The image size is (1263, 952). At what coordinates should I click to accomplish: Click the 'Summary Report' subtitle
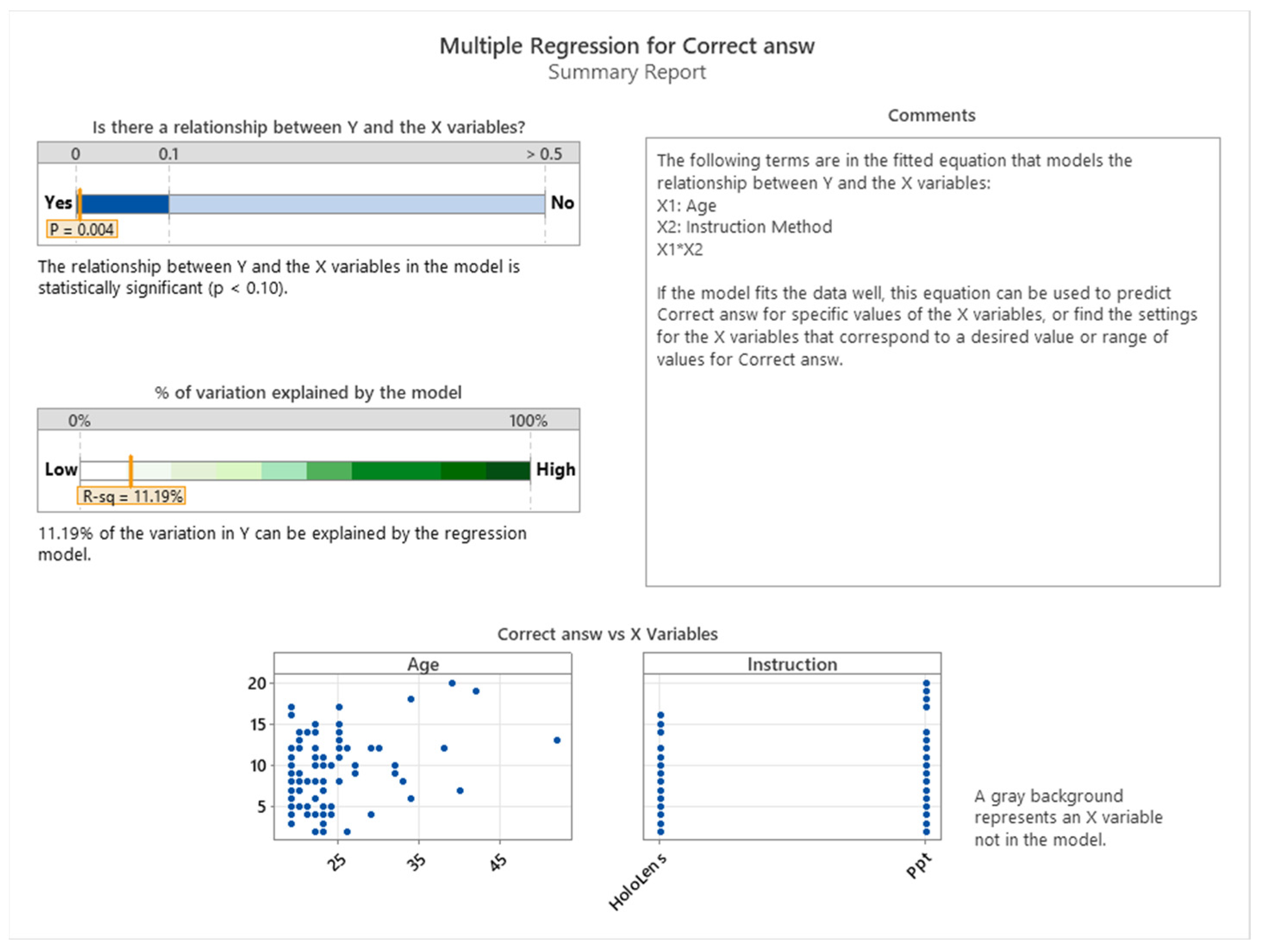coord(626,72)
